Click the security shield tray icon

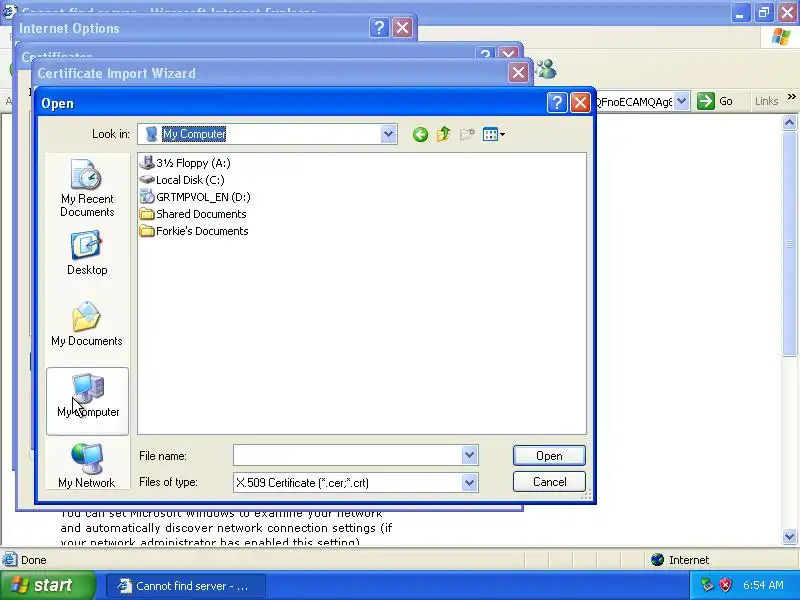coord(725,585)
